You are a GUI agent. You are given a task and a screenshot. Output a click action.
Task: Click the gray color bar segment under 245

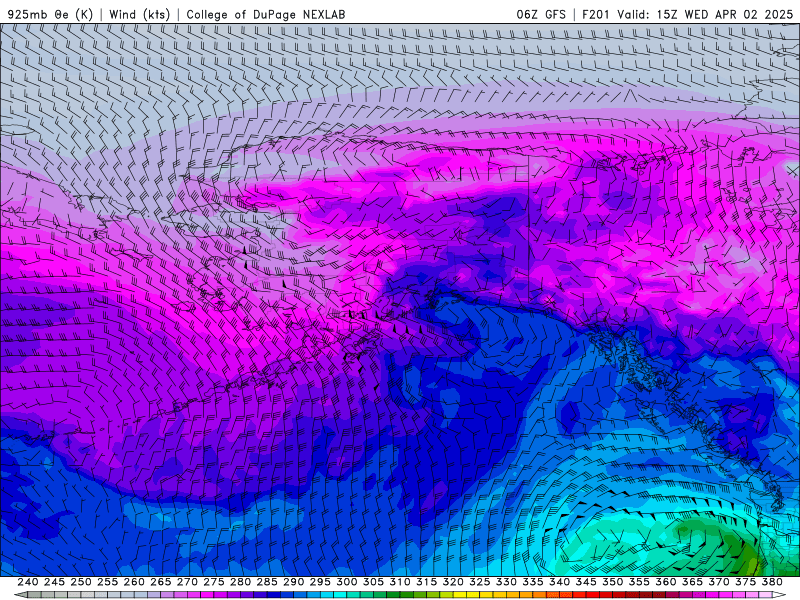tap(61, 595)
